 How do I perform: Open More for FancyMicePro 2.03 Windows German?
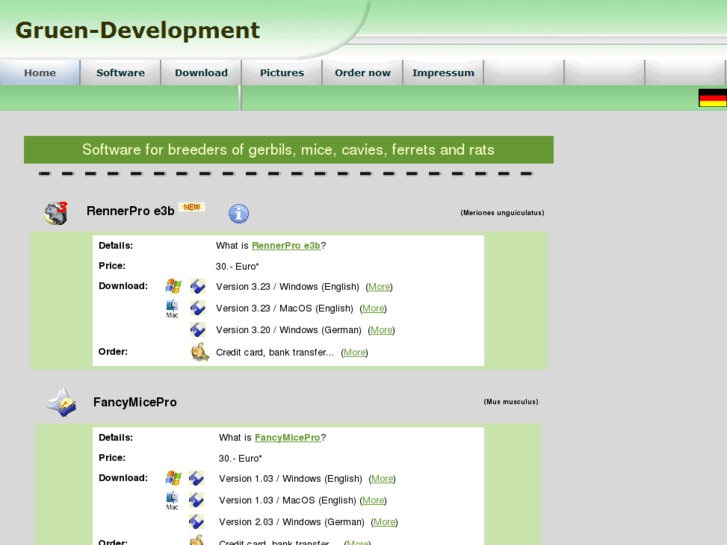(385, 522)
